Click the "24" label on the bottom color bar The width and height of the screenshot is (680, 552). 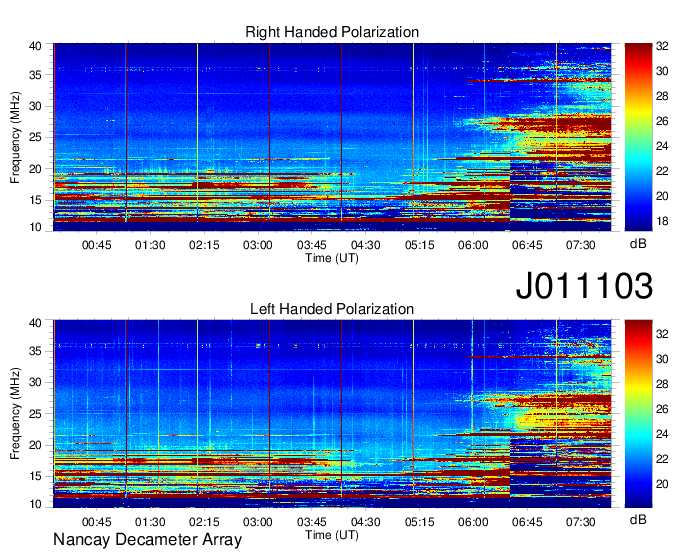662,434
